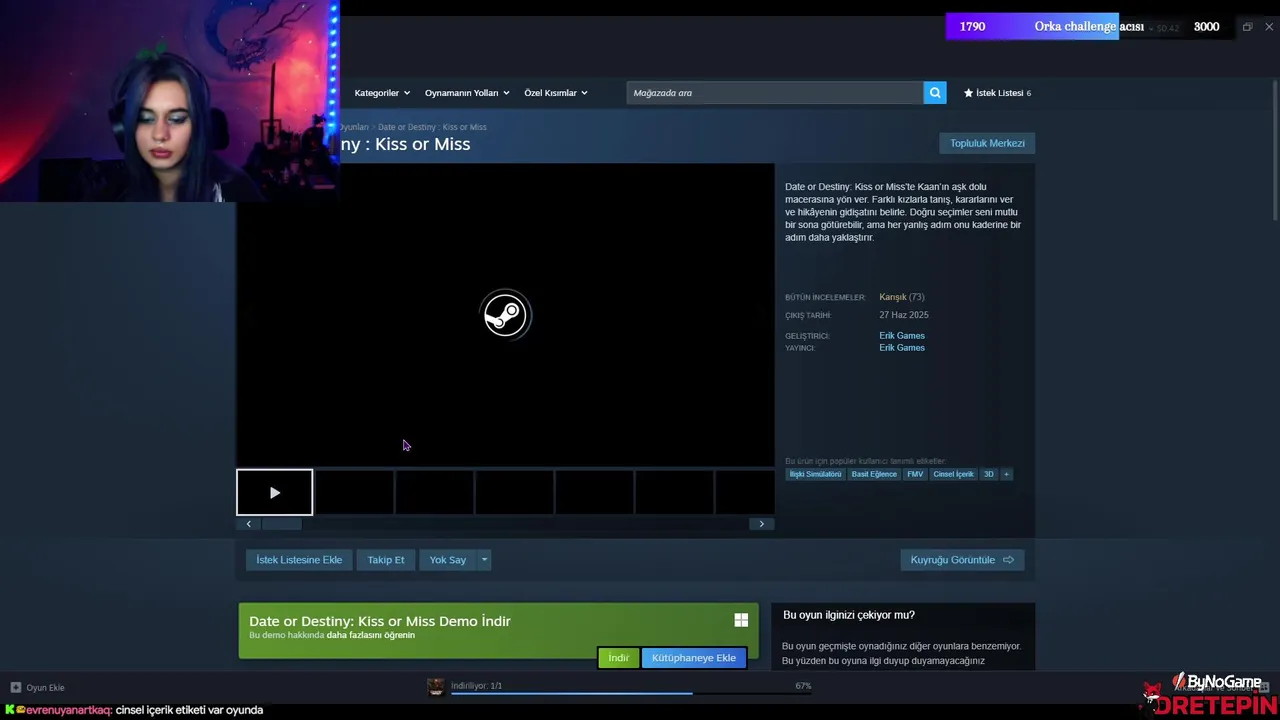This screenshot has width=1280, height=720.
Task: Click the 27 Haz 2025 release date text
Action: [904, 315]
